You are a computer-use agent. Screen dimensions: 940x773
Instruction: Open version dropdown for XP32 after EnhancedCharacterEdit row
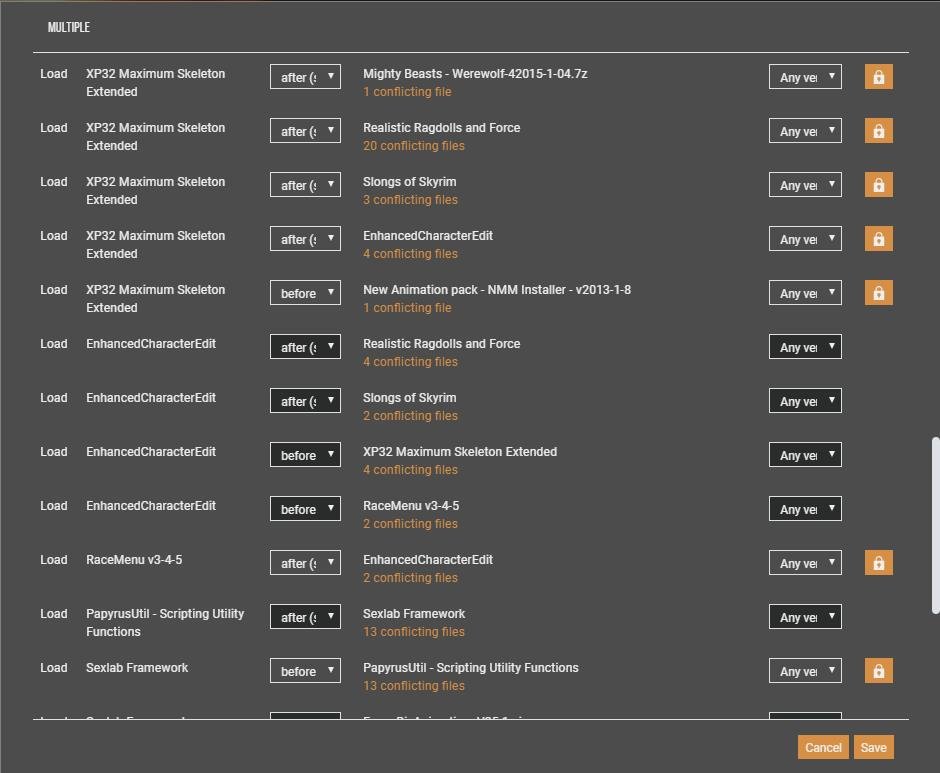click(x=805, y=239)
